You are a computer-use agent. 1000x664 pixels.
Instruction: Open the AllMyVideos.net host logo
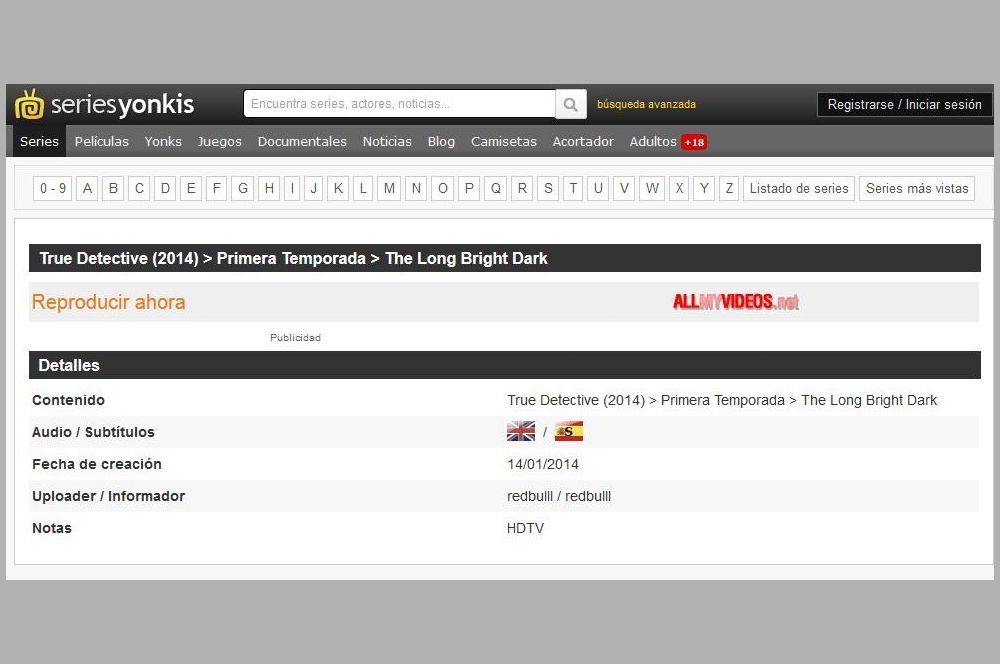[x=736, y=302]
